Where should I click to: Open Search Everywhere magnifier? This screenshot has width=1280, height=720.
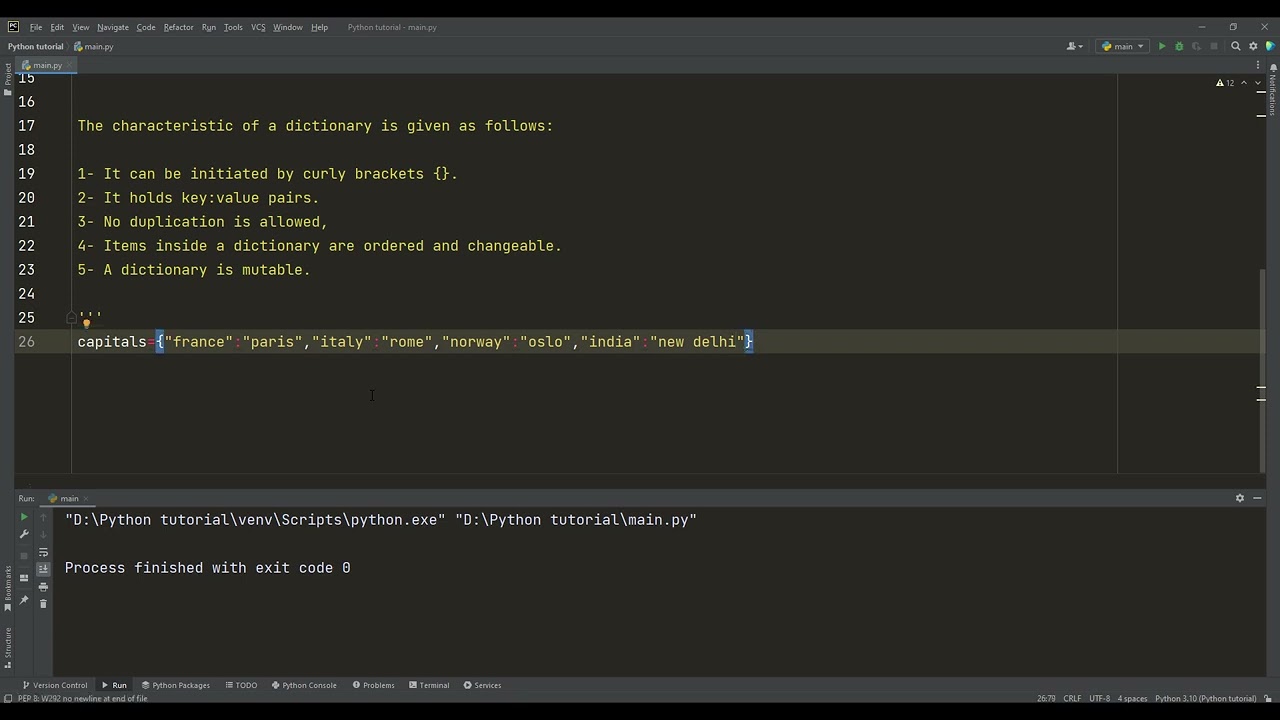[1236, 46]
